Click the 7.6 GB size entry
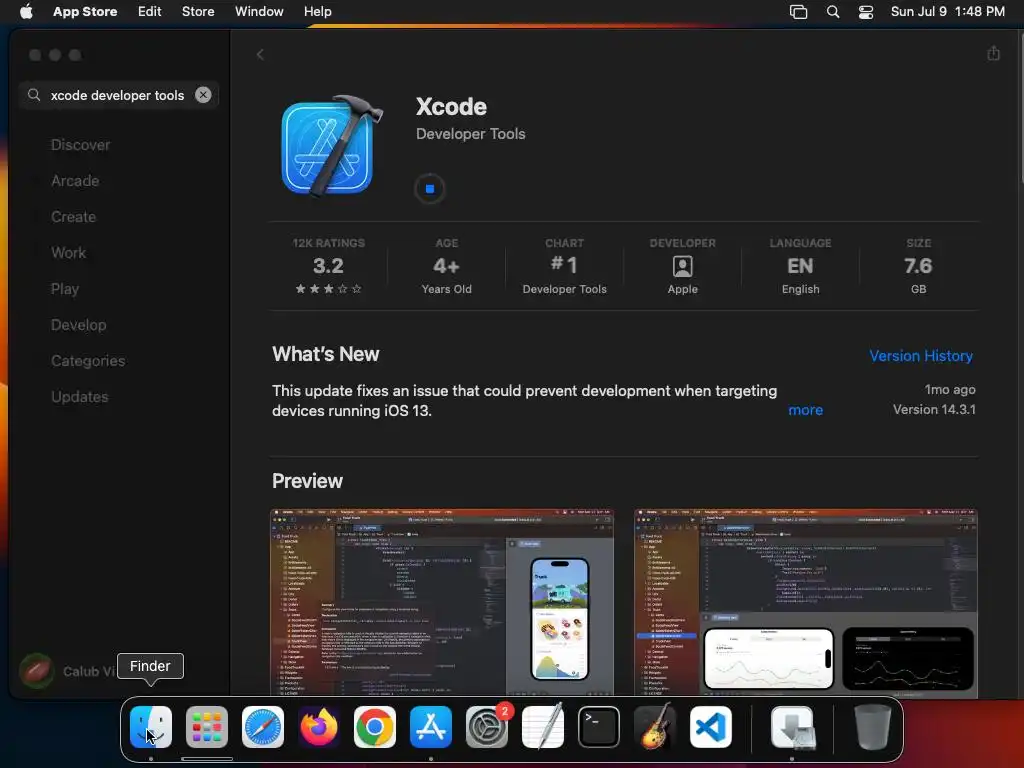The image size is (1024, 768). tap(918, 266)
